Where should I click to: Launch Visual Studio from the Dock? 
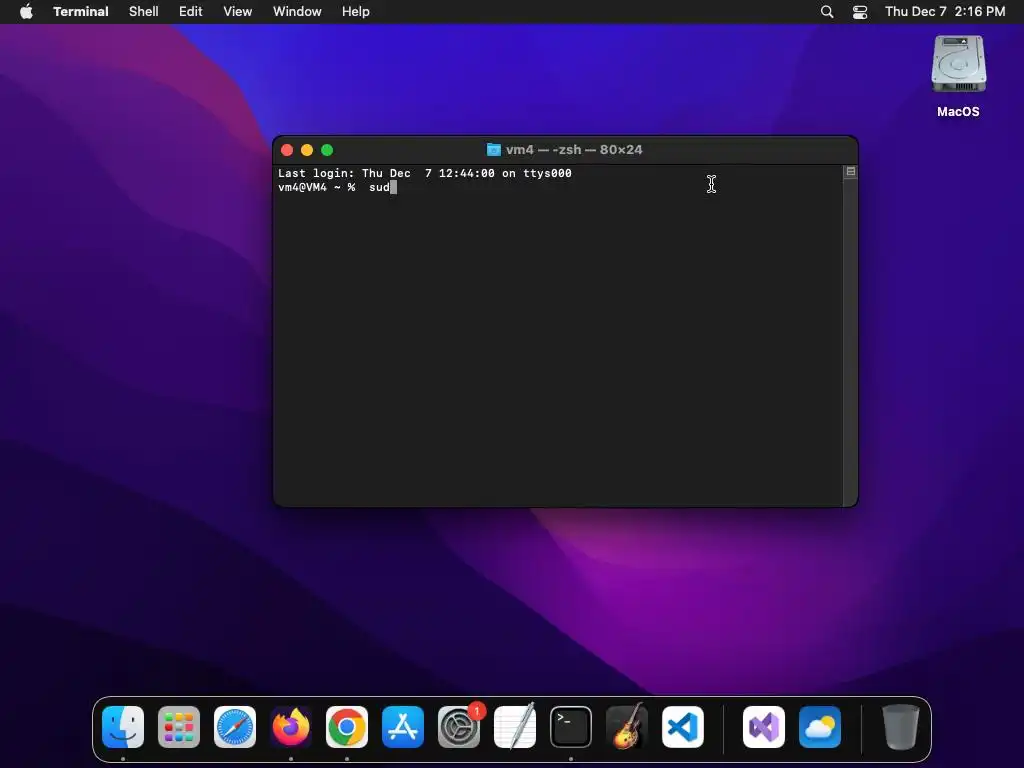(x=764, y=727)
